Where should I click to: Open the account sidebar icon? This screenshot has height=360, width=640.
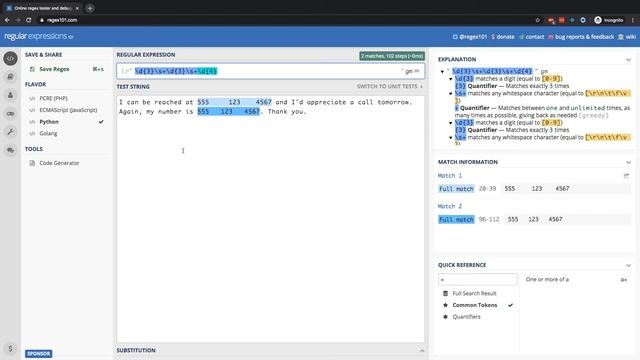click(11, 95)
